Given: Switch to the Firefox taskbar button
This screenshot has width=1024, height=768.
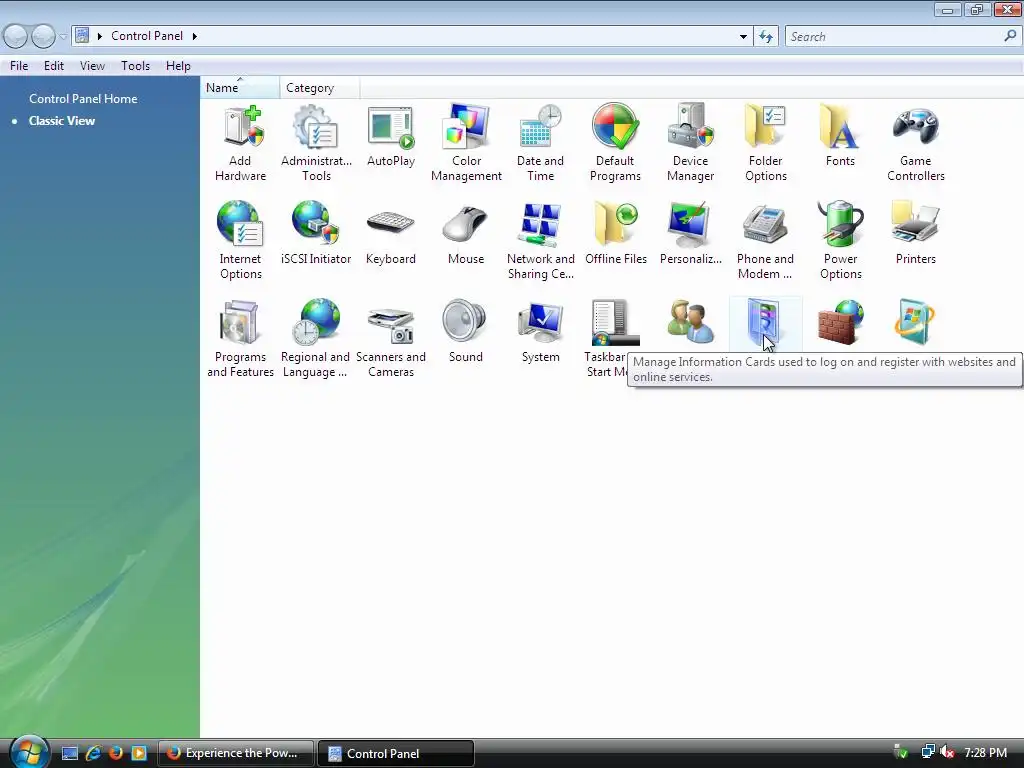Looking at the screenshot, I should [x=236, y=753].
